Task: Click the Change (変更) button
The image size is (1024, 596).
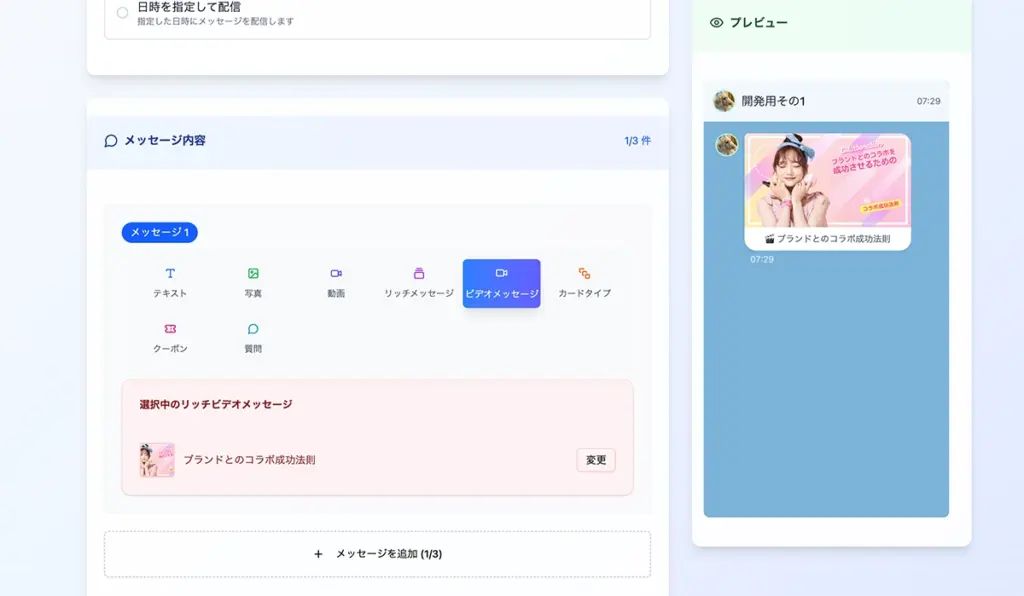Action: [596, 460]
